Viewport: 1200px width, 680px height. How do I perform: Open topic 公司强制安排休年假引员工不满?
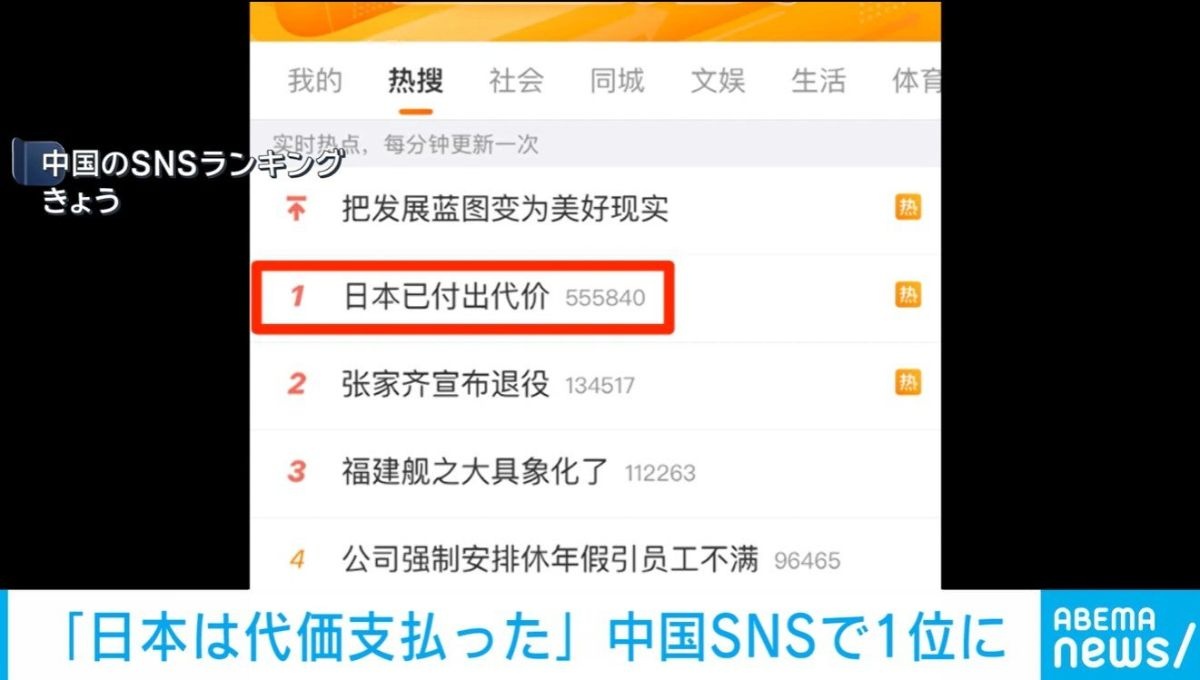(551, 559)
